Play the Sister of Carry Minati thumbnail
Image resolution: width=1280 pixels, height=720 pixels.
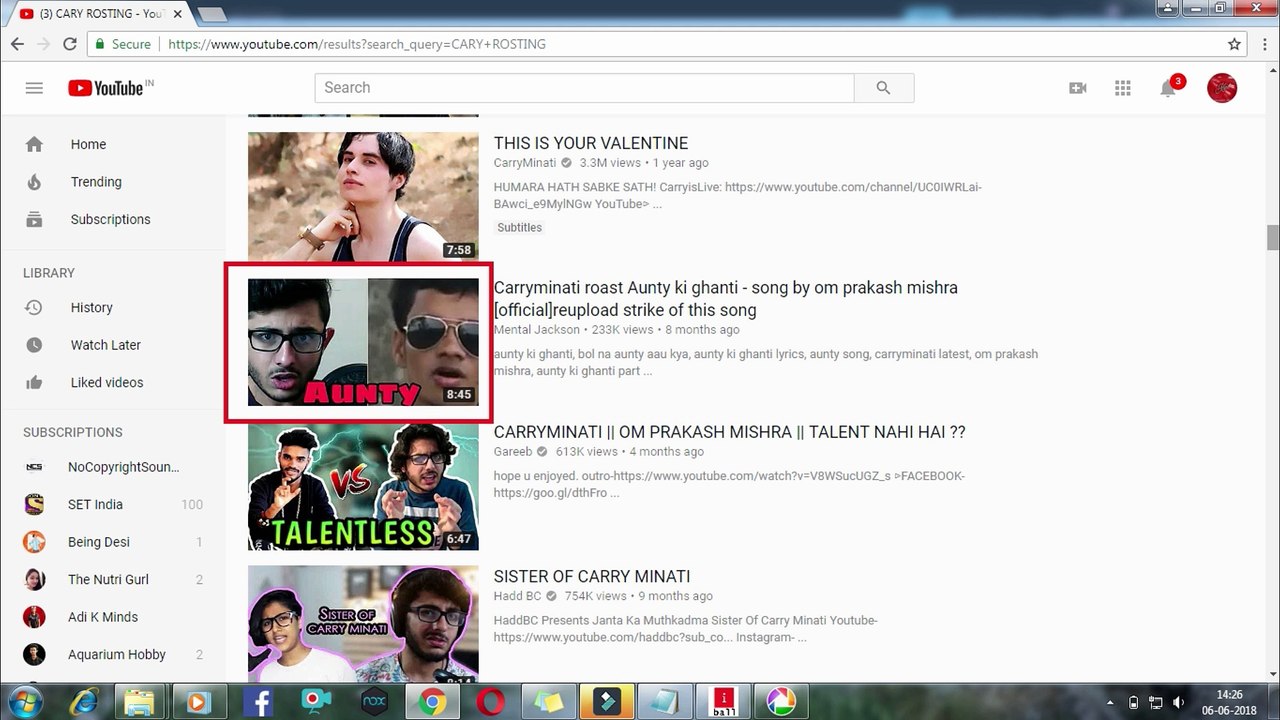pos(363,623)
